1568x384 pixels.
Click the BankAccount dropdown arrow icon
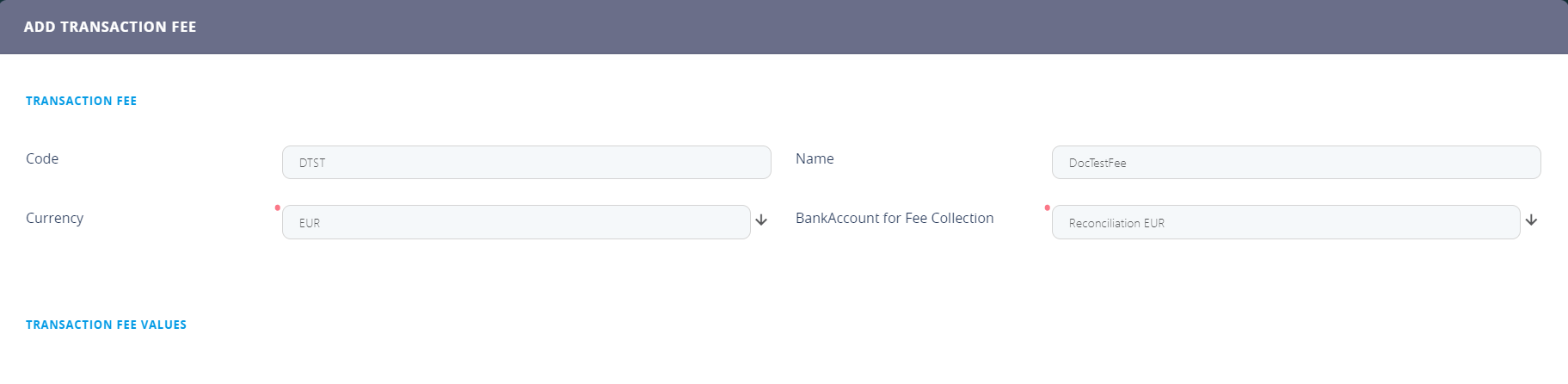[x=1531, y=220]
